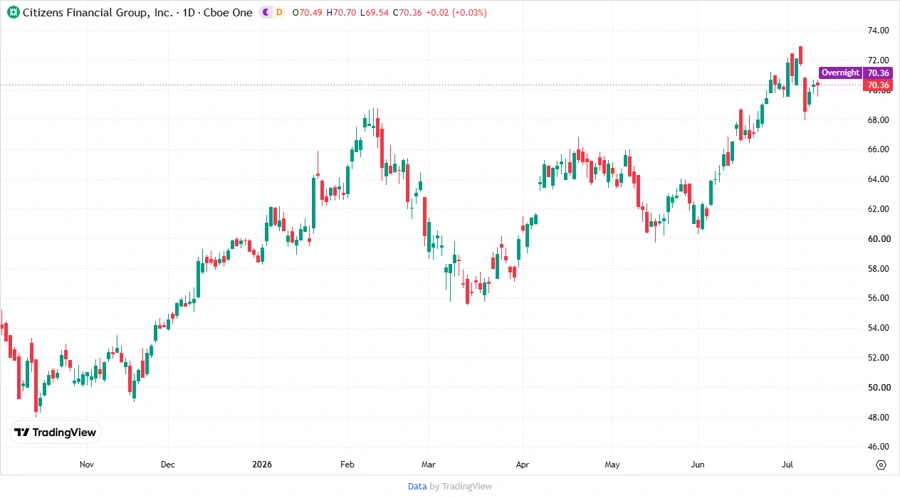900x498 pixels.
Task: Click the high value H70.70
Action: click(341, 13)
